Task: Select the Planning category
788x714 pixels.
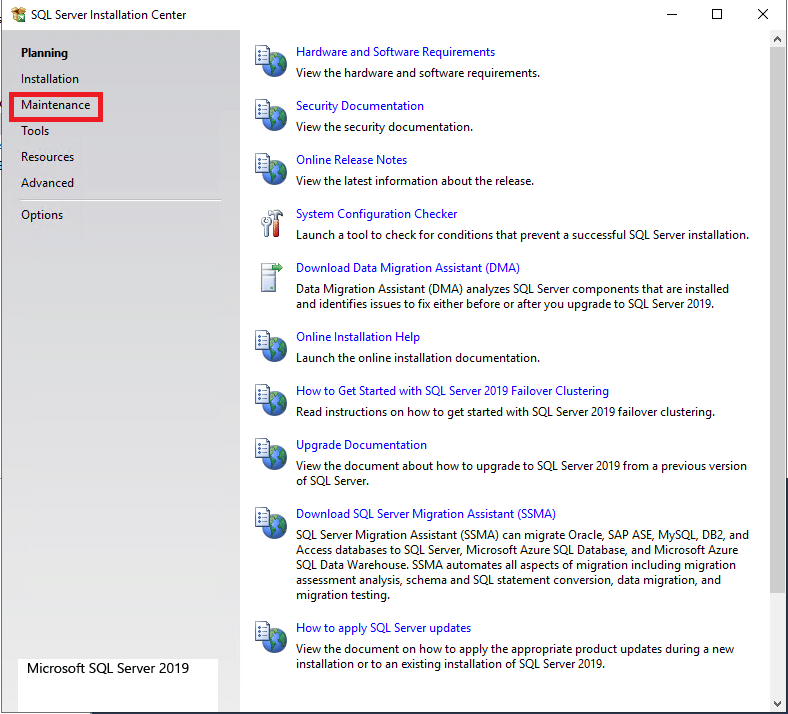Action: click(x=44, y=53)
